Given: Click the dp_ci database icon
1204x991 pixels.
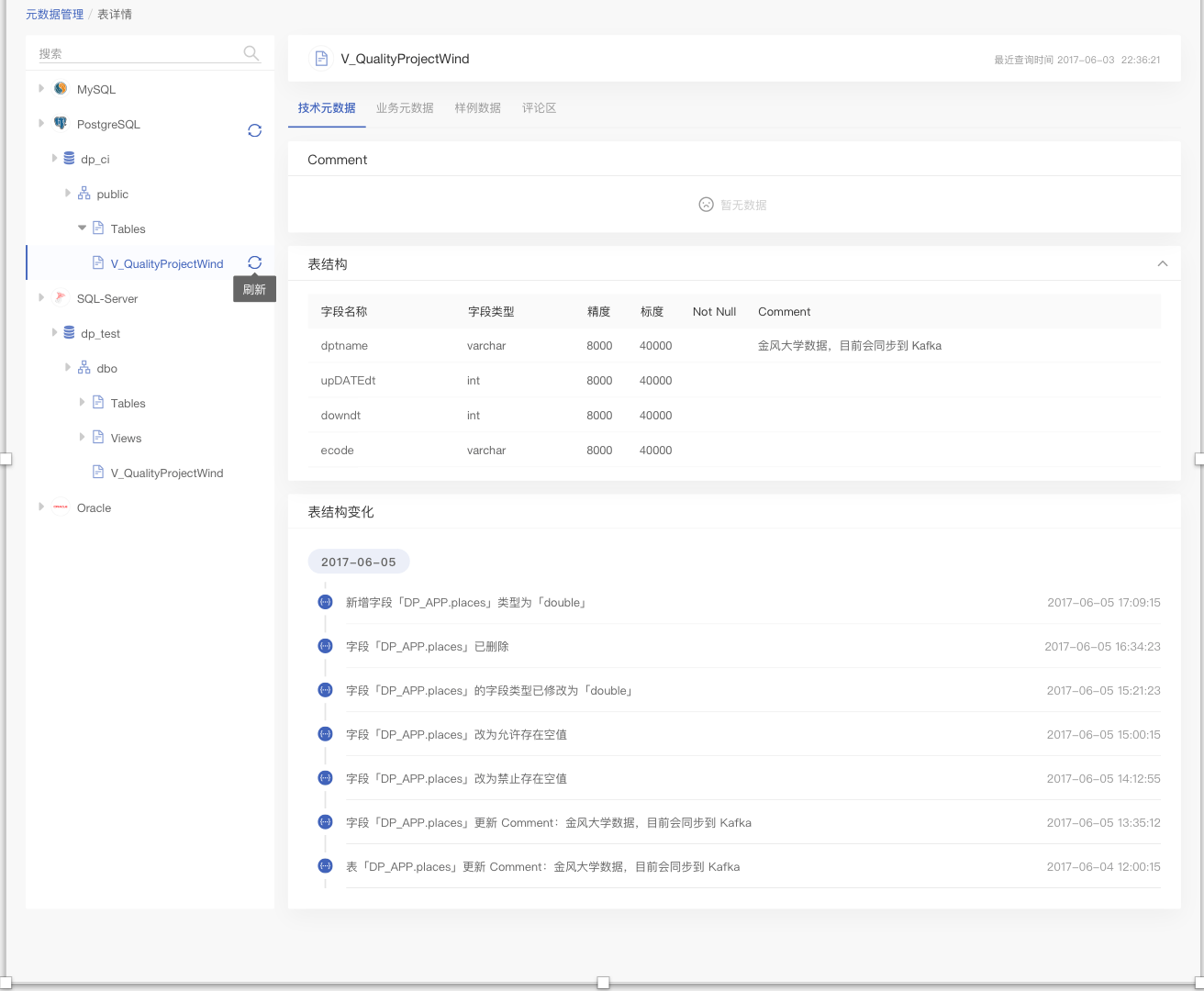Looking at the screenshot, I should pyautogui.click(x=69, y=159).
